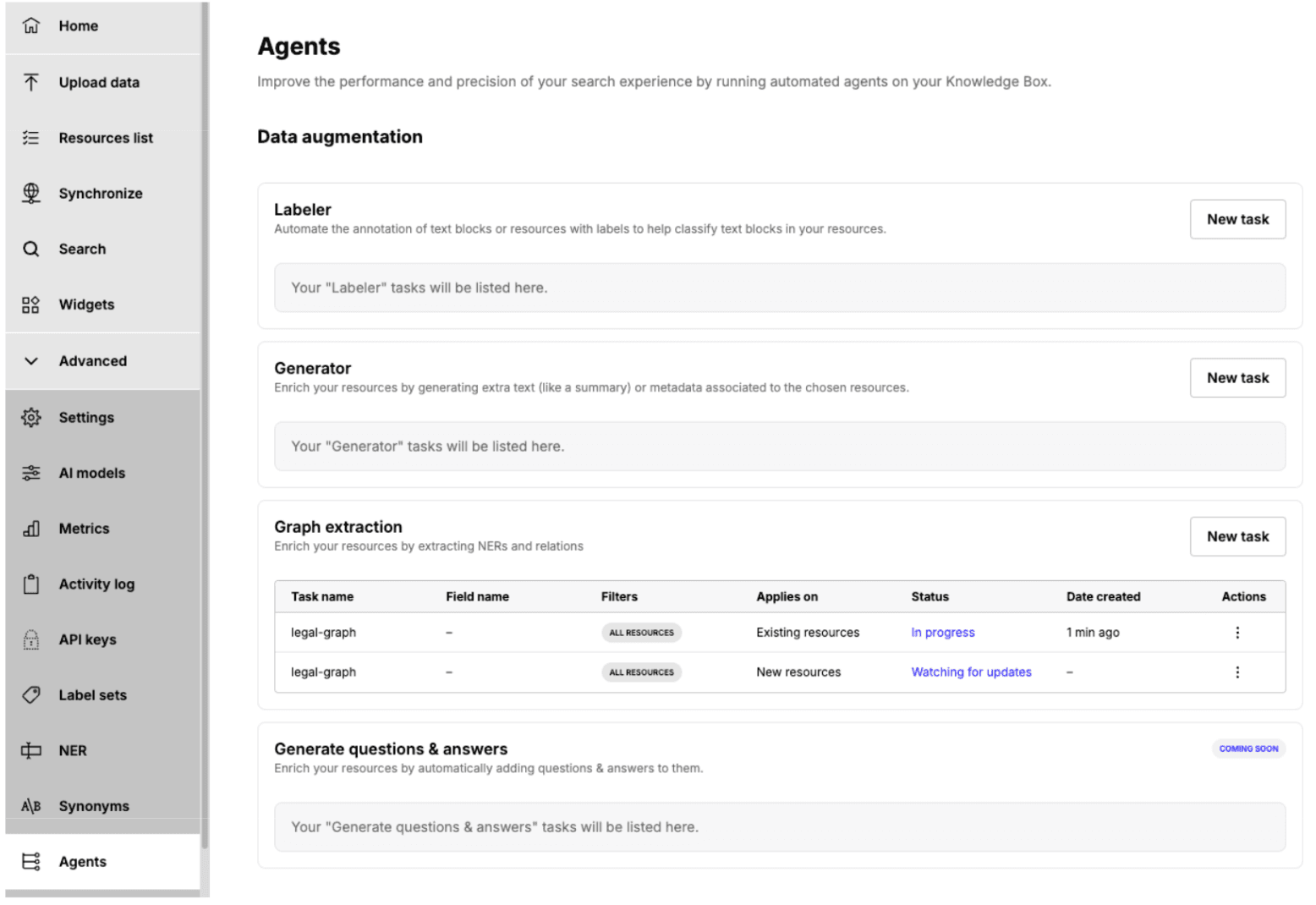Open actions menu for New resources legal-graph task
The width and height of the screenshot is (1316, 905).
pos(1237,672)
